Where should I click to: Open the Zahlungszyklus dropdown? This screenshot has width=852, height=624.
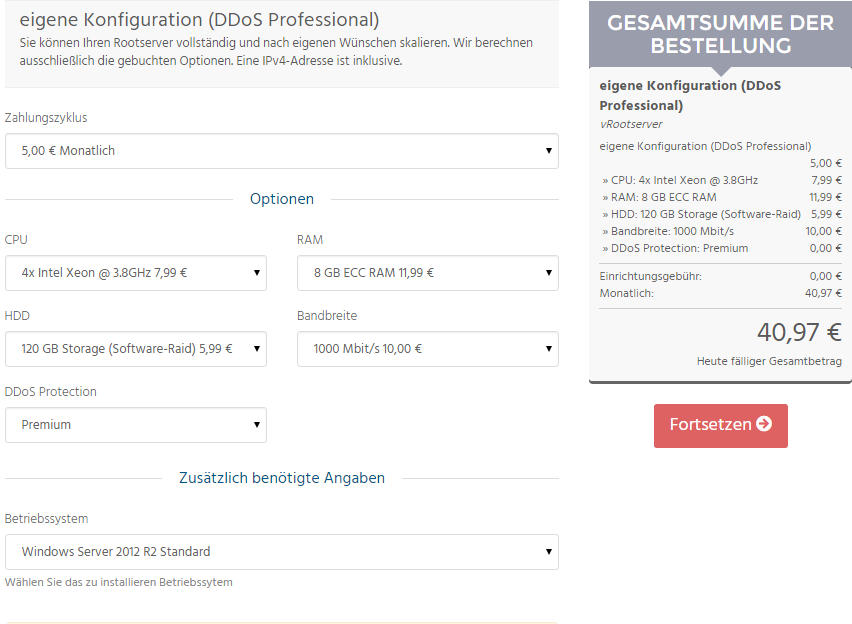point(281,151)
